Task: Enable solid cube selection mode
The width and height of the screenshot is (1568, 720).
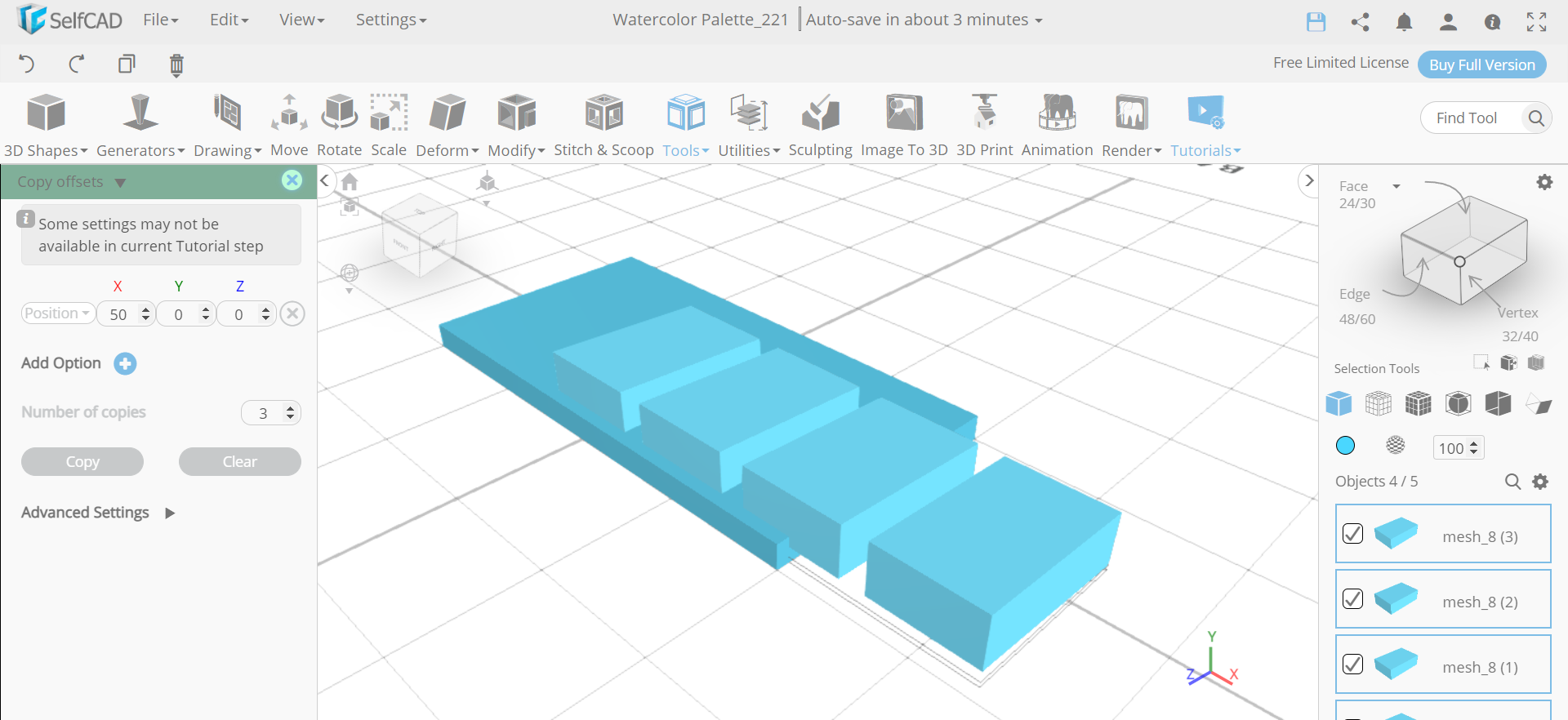Action: pyautogui.click(x=1339, y=403)
